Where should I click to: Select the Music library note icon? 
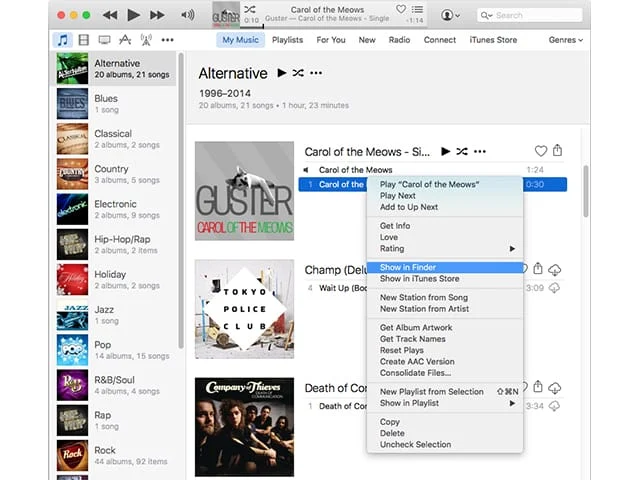point(62,40)
